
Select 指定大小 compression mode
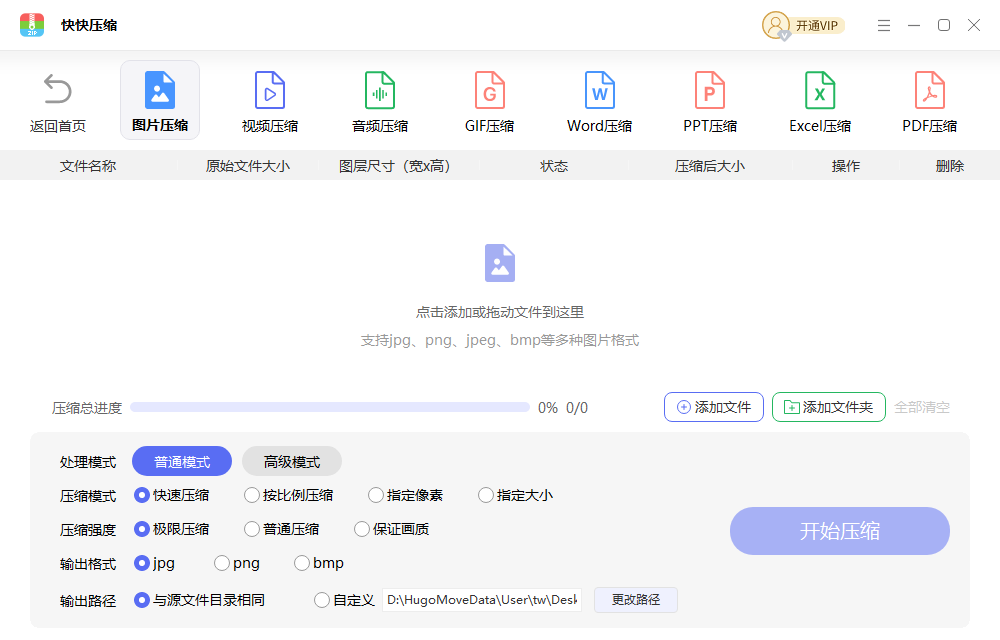coord(516,495)
